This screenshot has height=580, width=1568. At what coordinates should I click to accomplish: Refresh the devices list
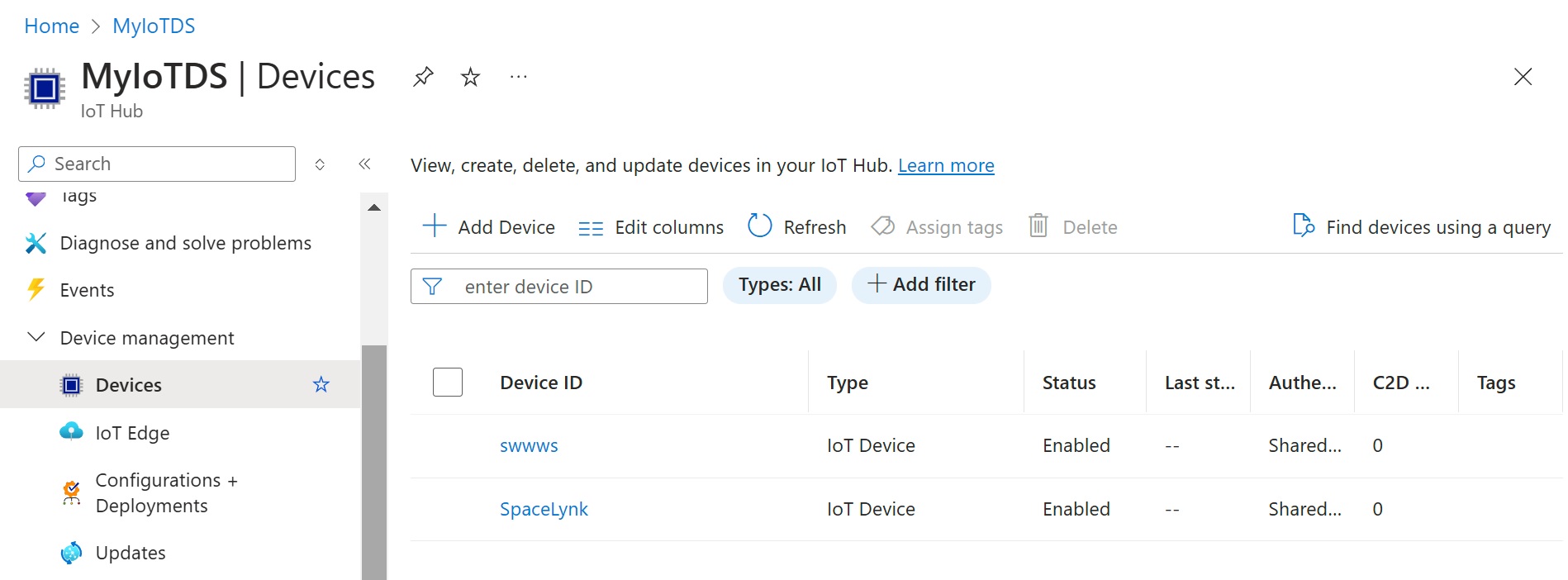(x=796, y=226)
